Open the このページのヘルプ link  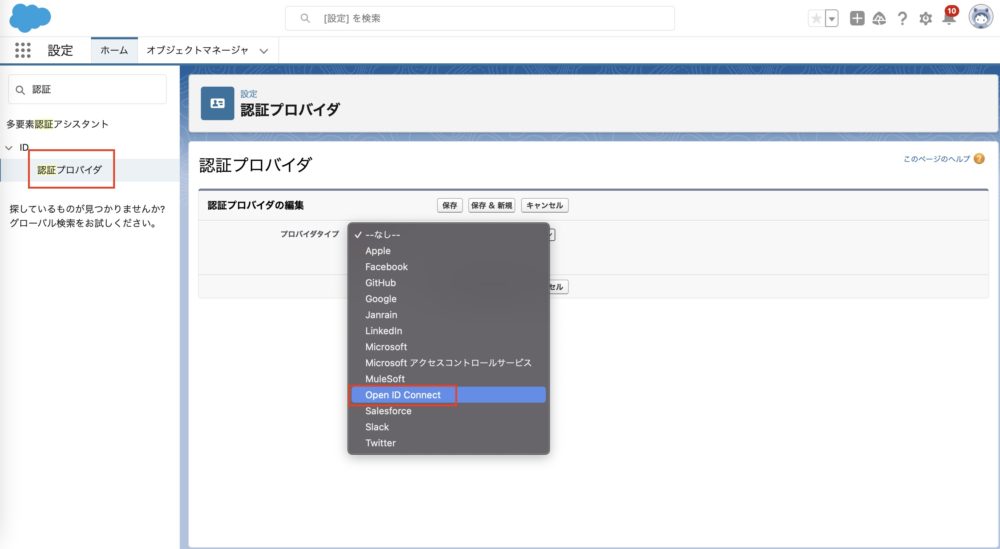click(936, 159)
